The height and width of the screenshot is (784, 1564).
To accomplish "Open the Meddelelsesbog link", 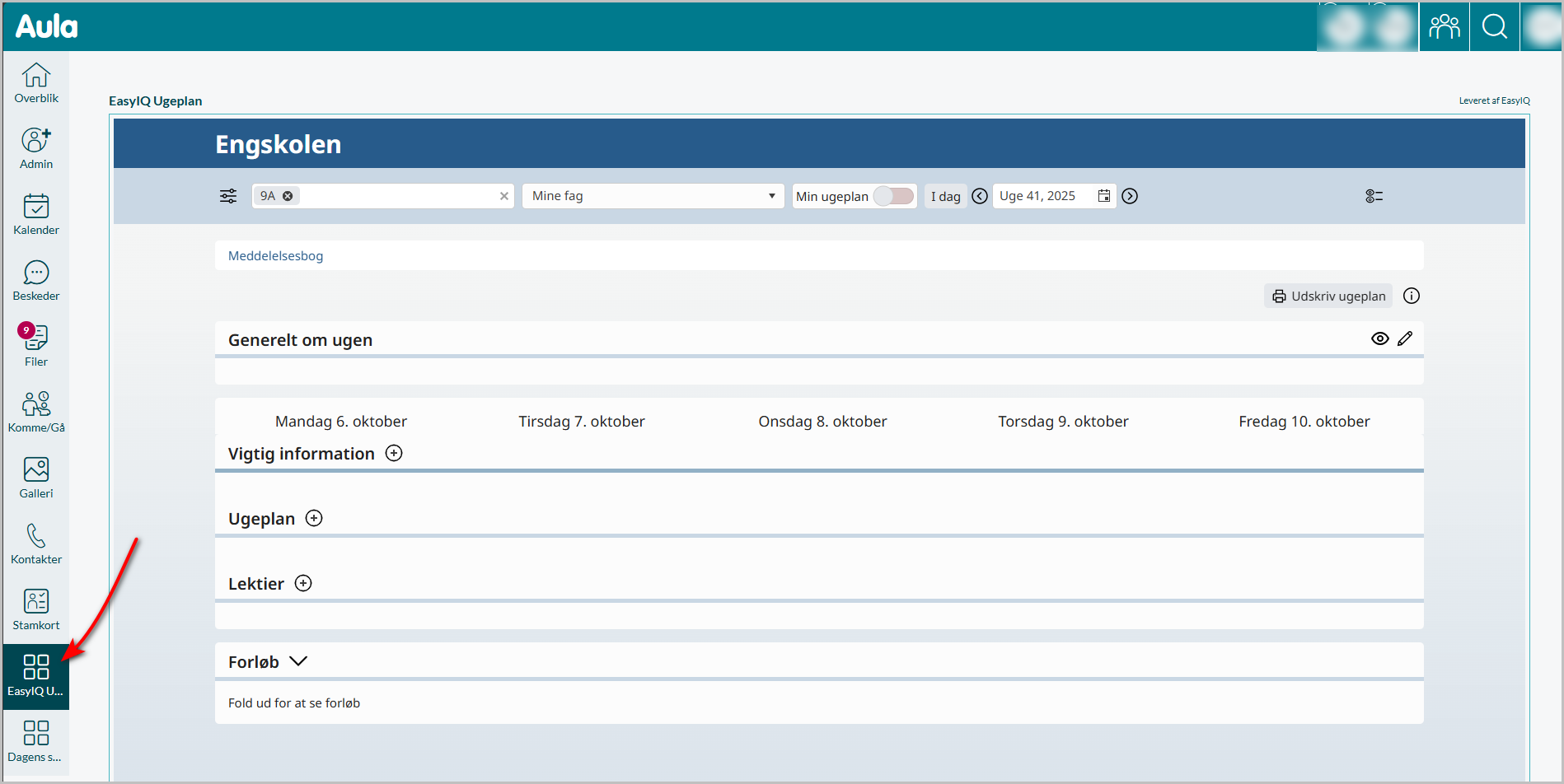I will tap(275, 256).
